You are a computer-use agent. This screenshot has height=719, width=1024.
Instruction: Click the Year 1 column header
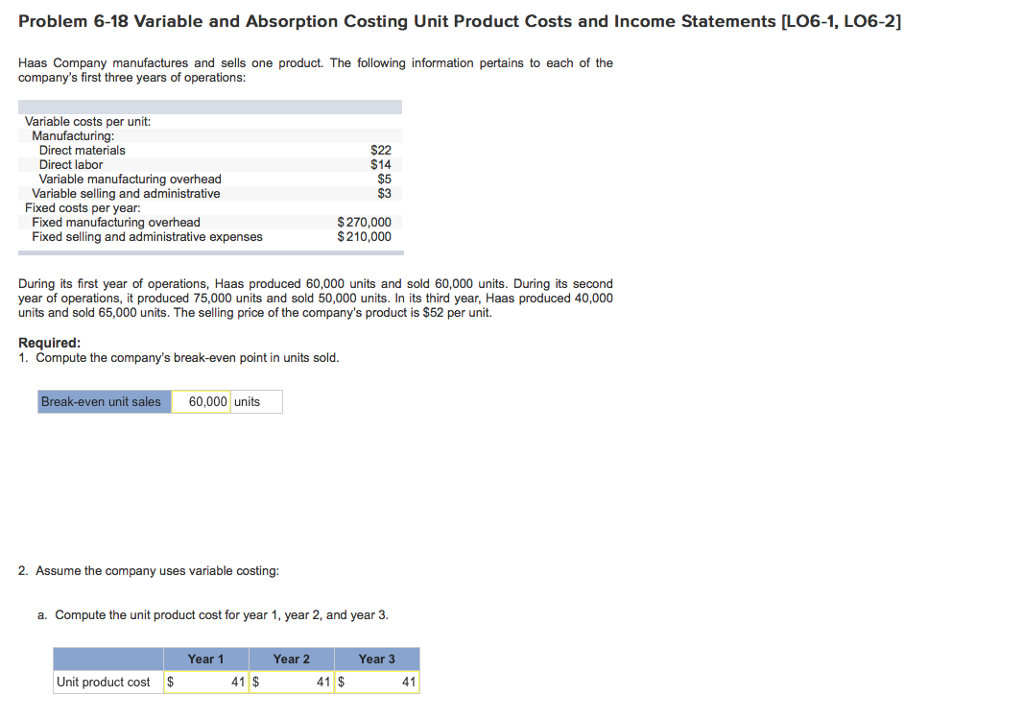(205, 658)
